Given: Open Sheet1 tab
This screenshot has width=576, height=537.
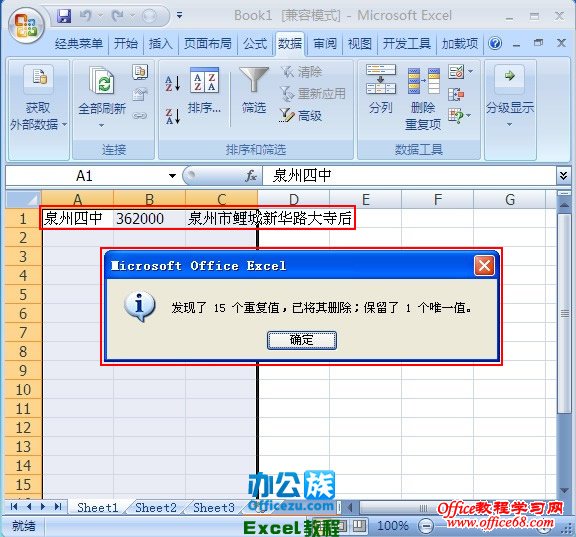Looking at the screenshot, I should coord(98,508).
